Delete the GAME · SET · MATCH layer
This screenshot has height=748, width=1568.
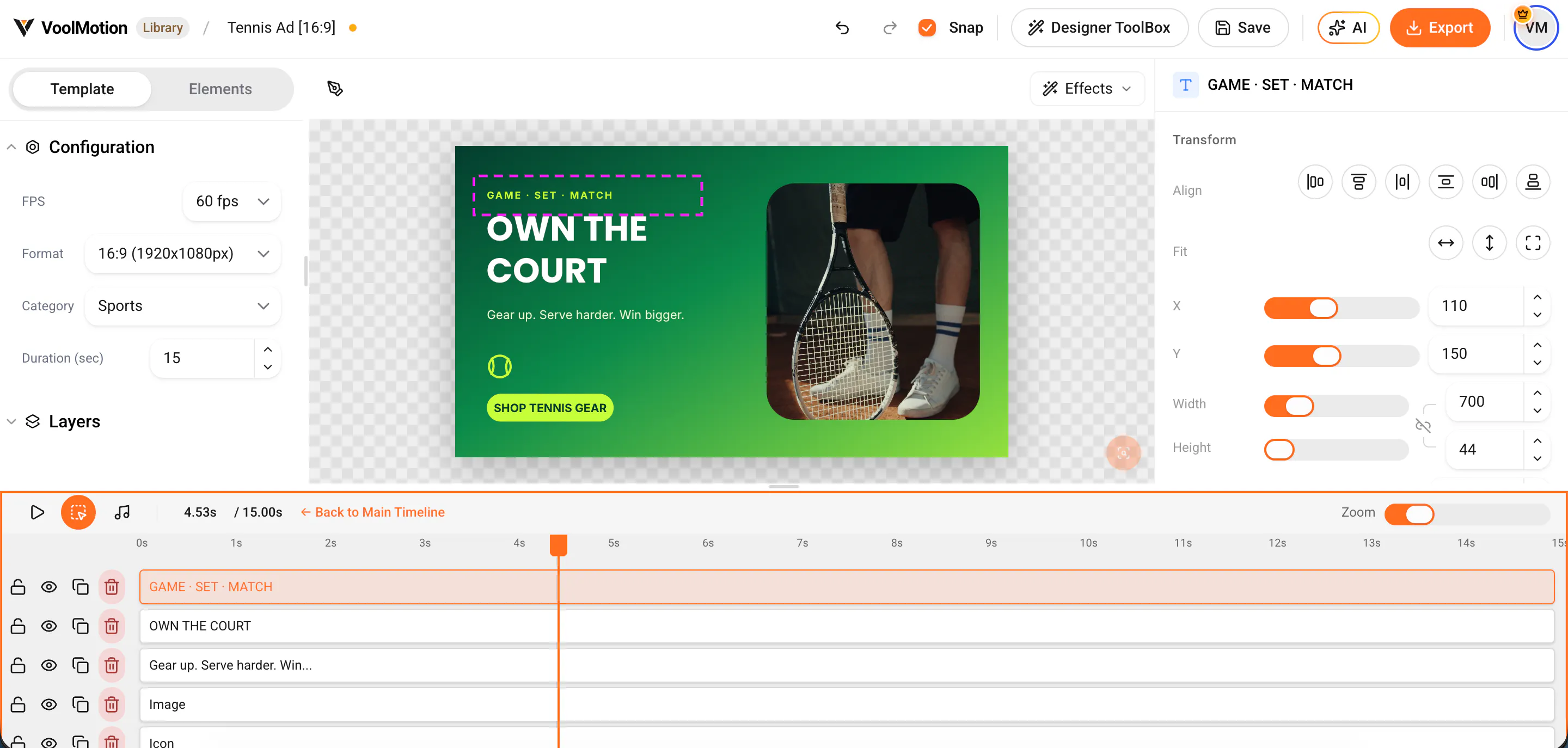click(112, 587)
